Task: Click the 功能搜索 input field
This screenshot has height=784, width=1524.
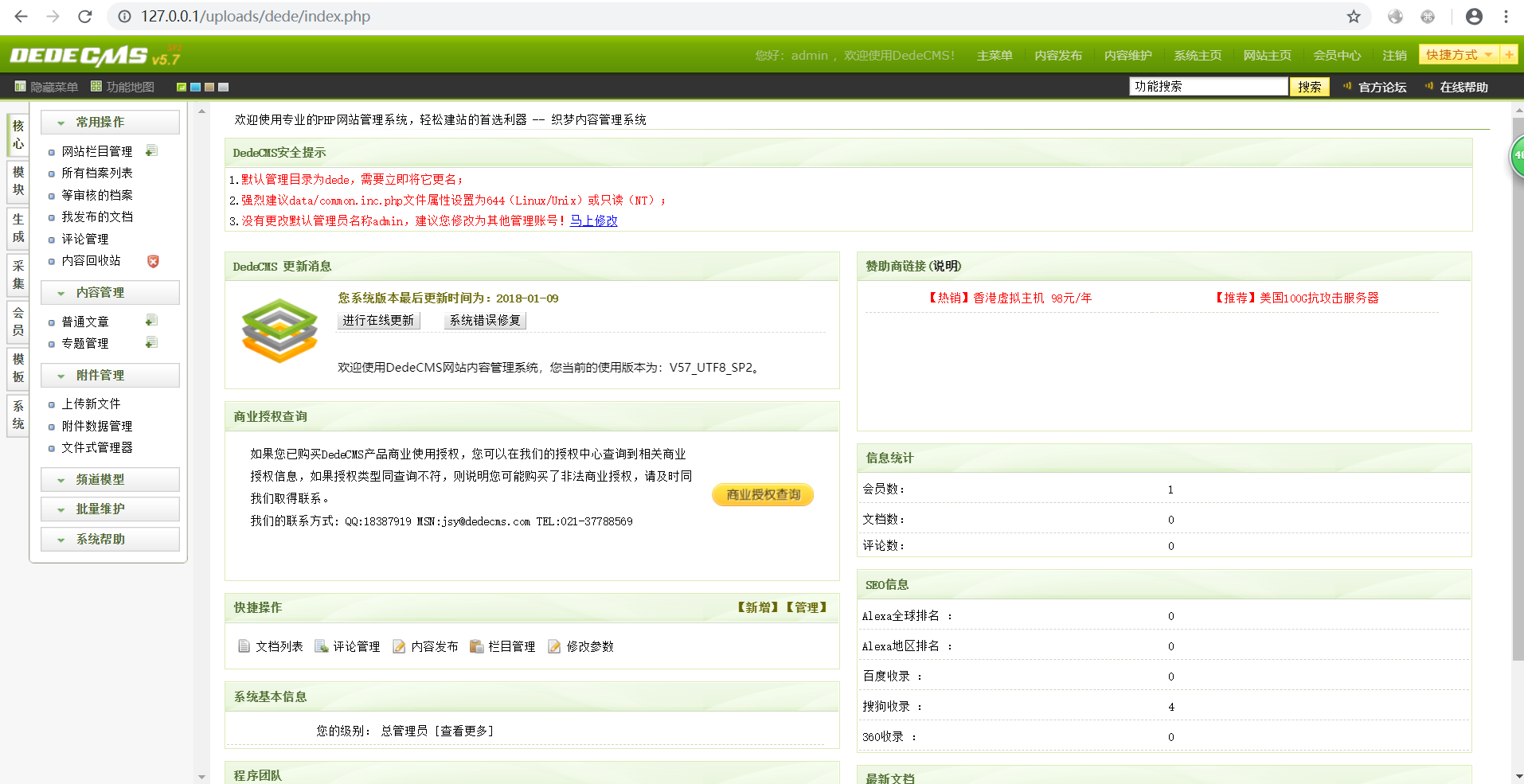Action: pos(1208,86)
